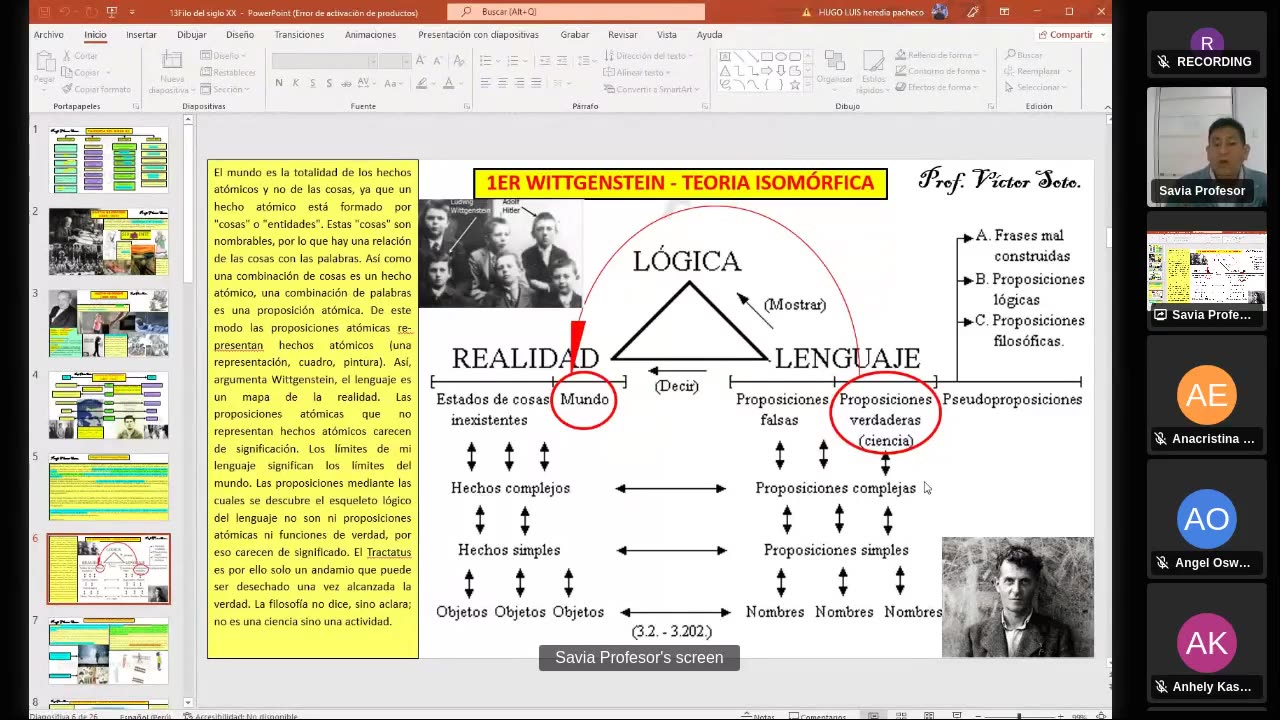Click the ribbon display options icon
The height and width of the screenshot is (720, 1280).
coord(1004,12)
